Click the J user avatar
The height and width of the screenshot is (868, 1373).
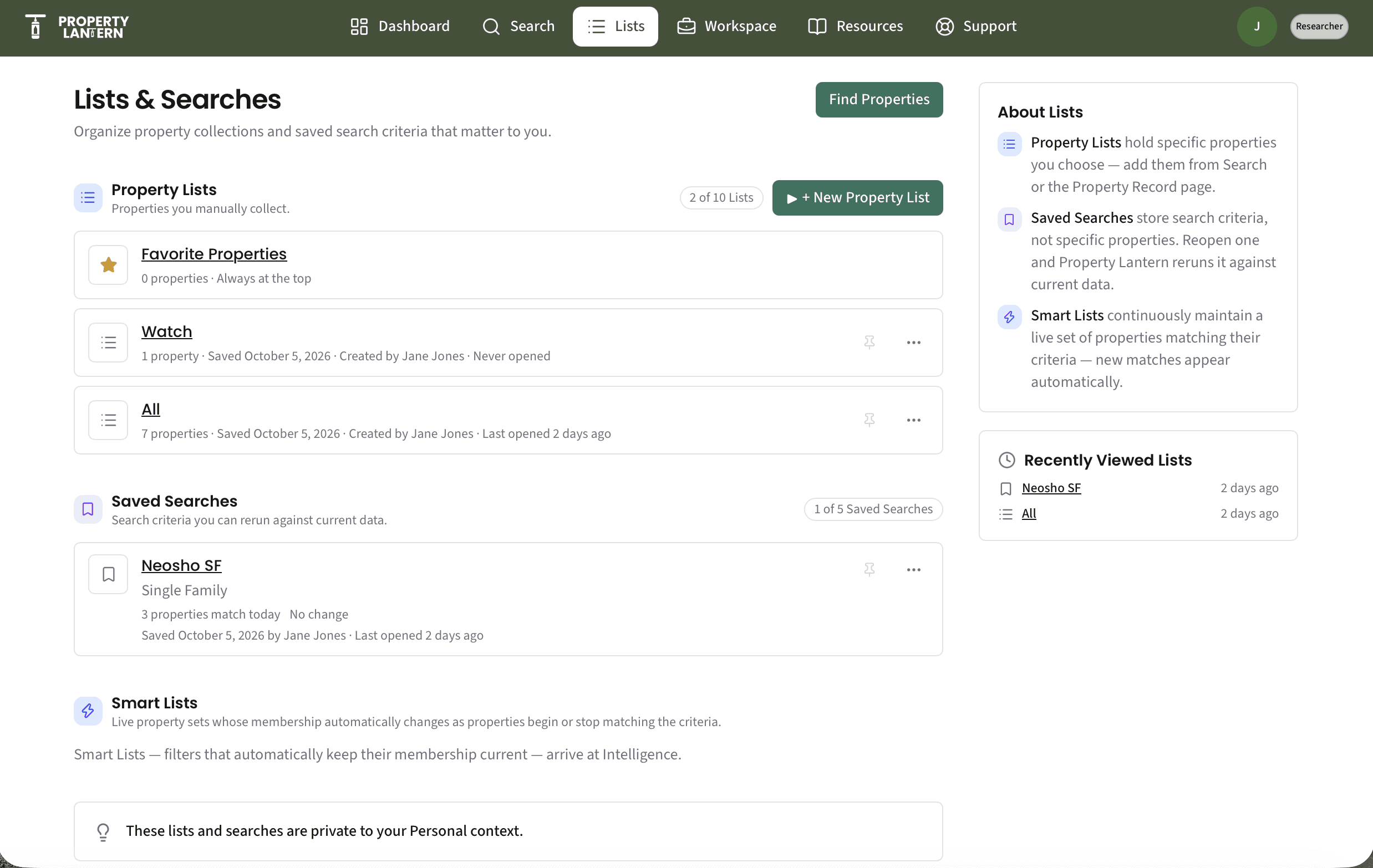pyautogui.click(x=1256, y=26)
